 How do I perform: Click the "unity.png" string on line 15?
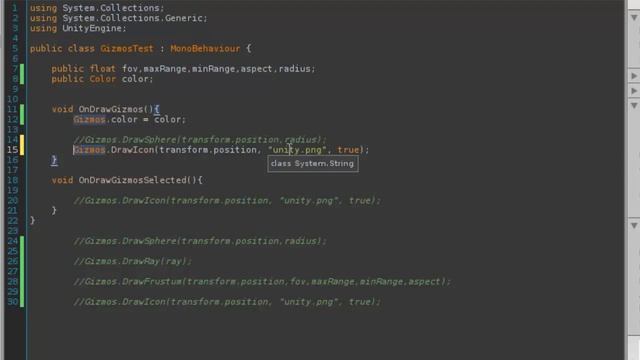point(297,150)
